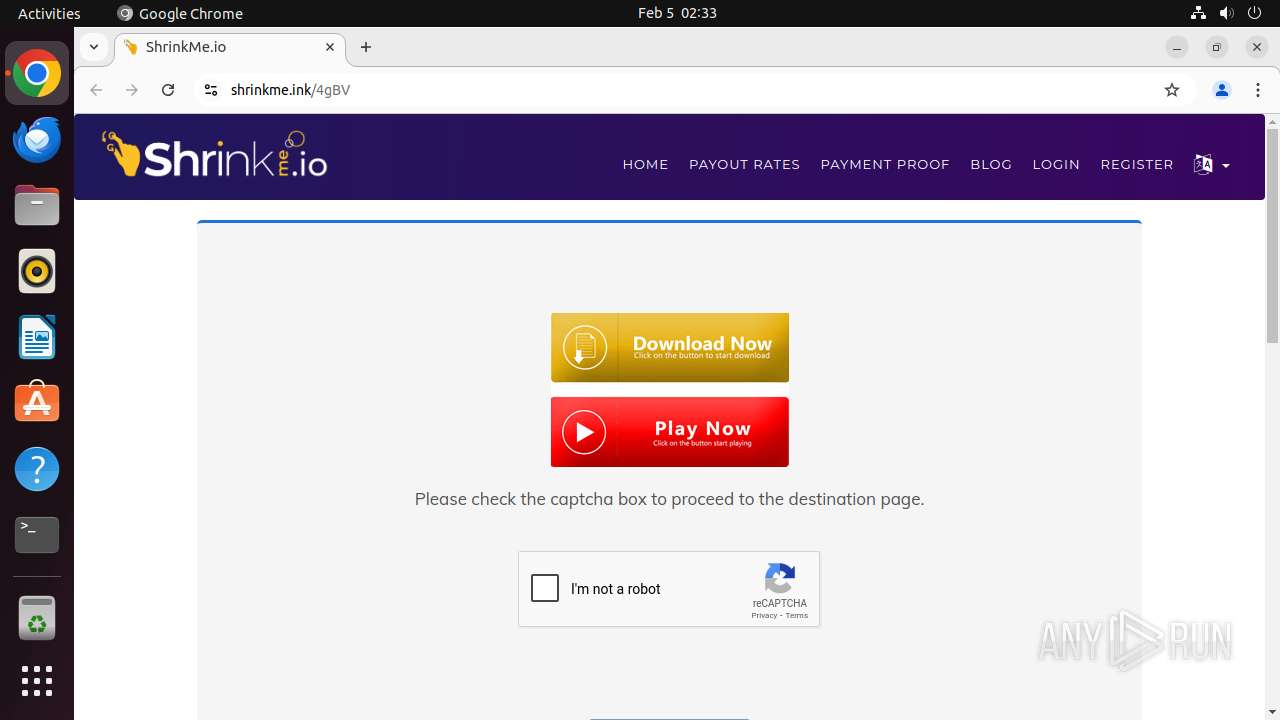Open PAYOUT RATES page
1280x720 pixels.
point(744,165)
